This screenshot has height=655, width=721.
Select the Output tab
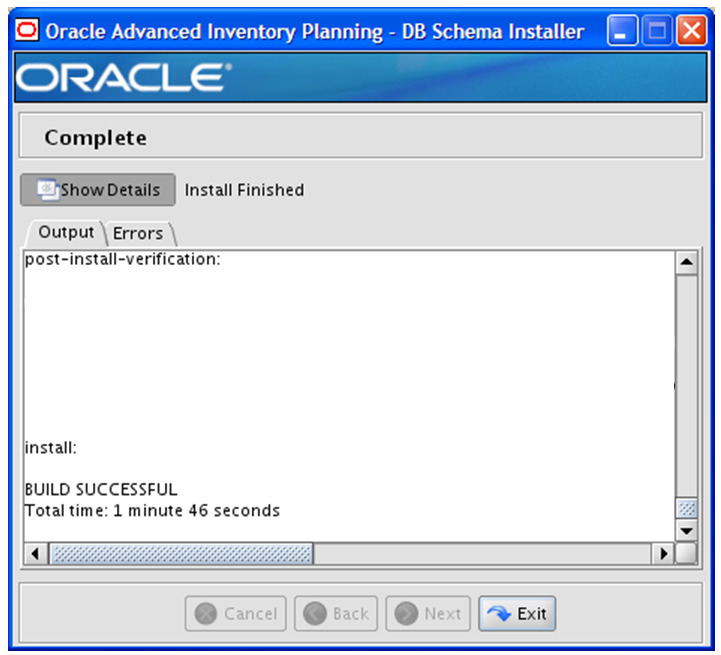pos(66,232)
